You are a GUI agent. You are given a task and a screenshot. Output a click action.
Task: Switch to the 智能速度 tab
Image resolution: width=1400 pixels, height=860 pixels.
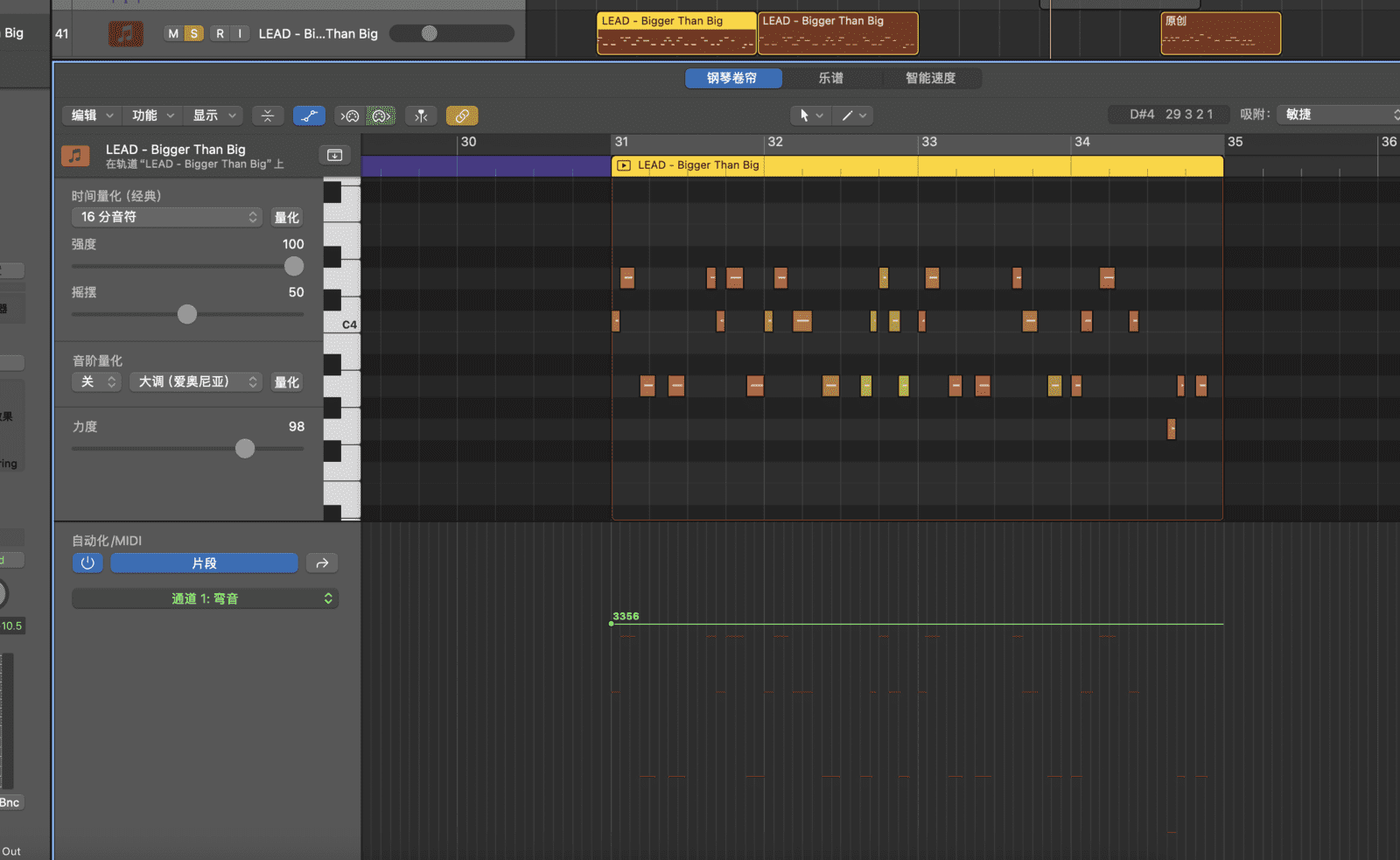tap(931, 78)
